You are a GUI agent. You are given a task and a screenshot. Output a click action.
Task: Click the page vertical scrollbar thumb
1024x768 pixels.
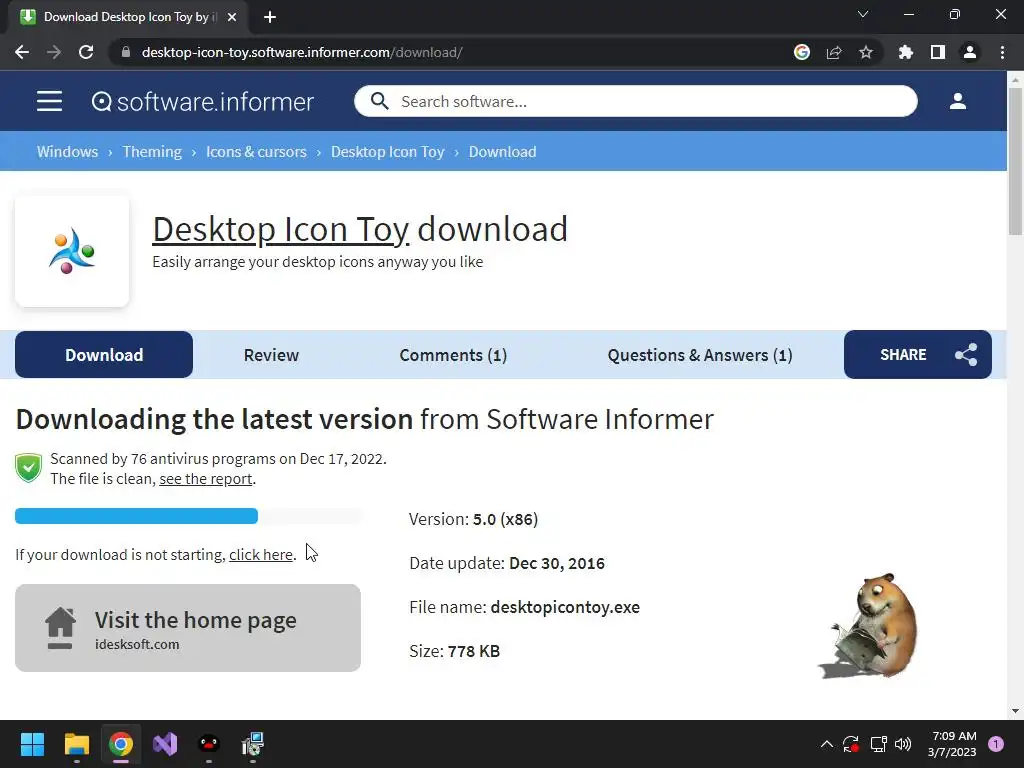point(1015,160)
